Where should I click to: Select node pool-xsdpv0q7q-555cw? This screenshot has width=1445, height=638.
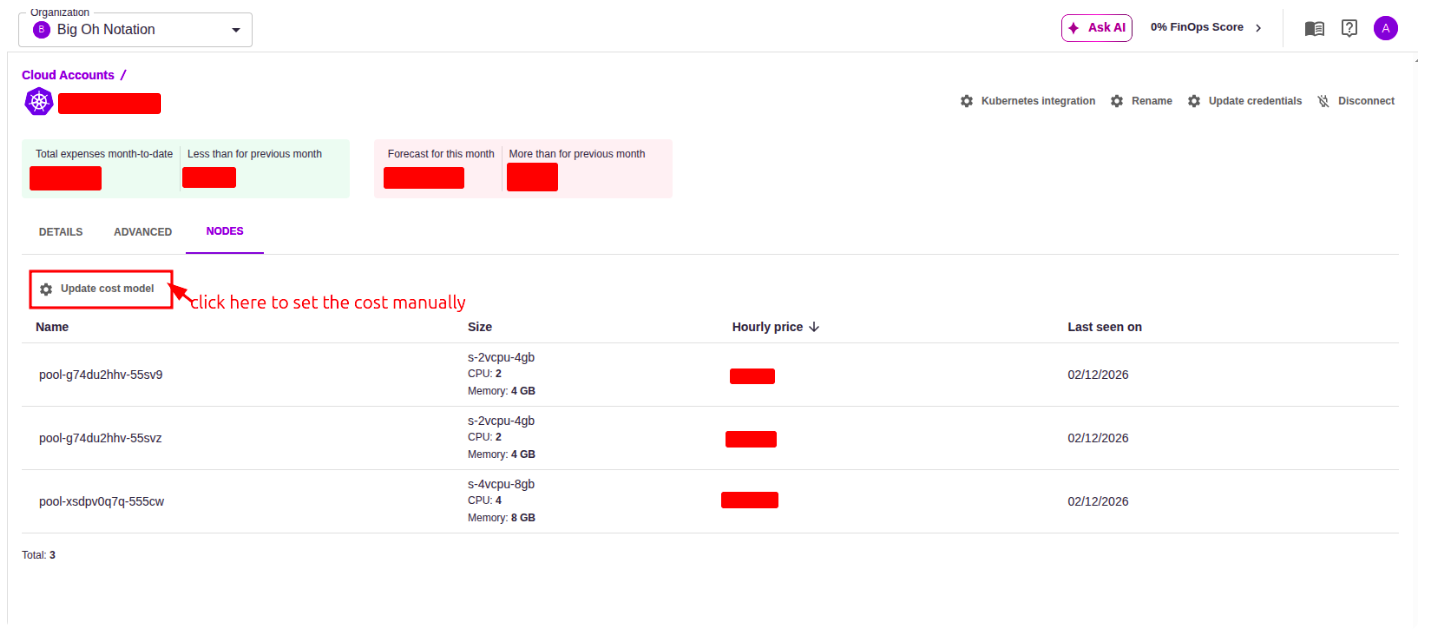pyautogui.click(x=101, y=502)
